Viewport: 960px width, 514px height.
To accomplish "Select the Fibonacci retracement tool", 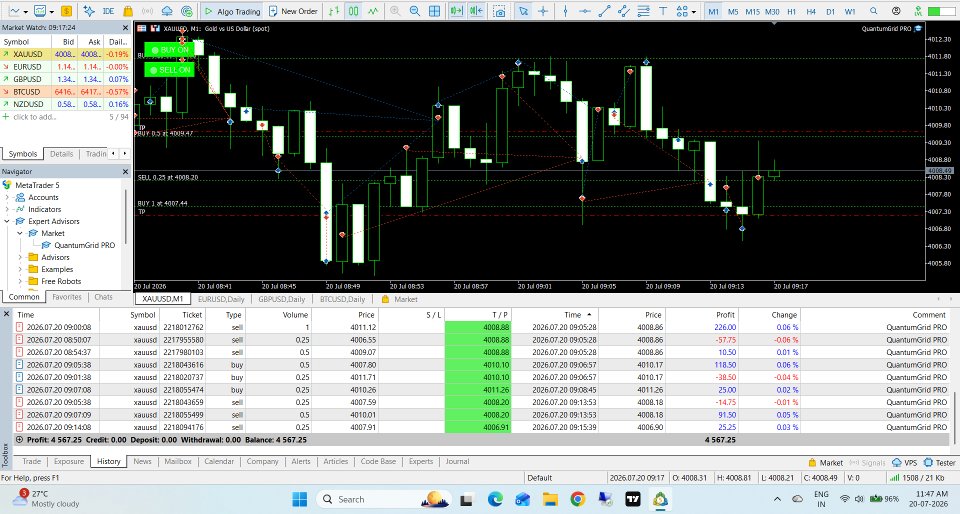I will coord(643,11).
